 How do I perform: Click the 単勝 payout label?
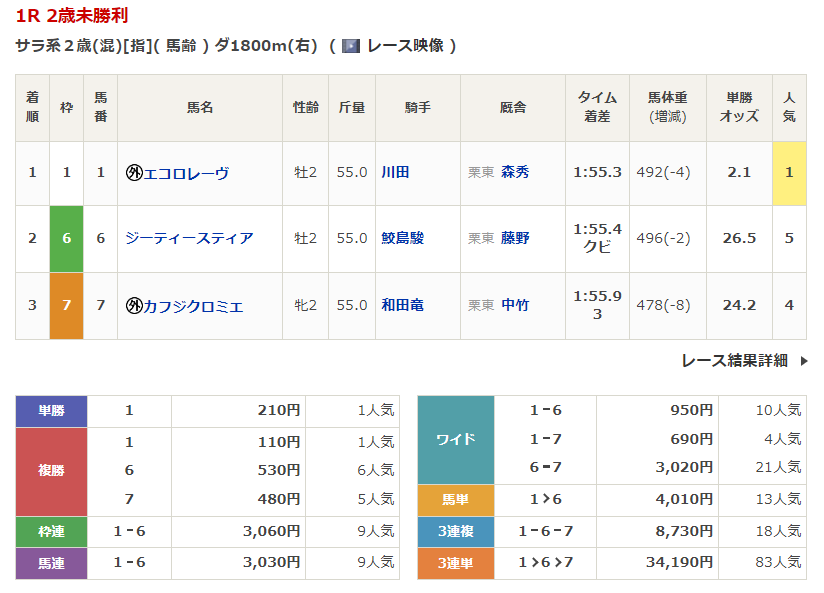click(51, 411)
